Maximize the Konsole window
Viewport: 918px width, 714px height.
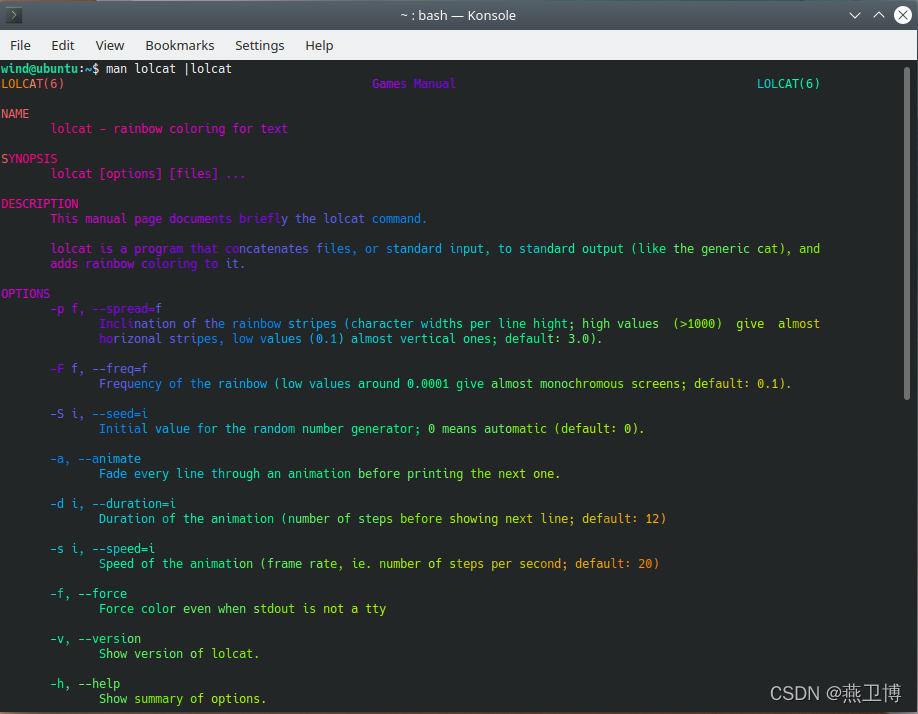pos(878,15)
